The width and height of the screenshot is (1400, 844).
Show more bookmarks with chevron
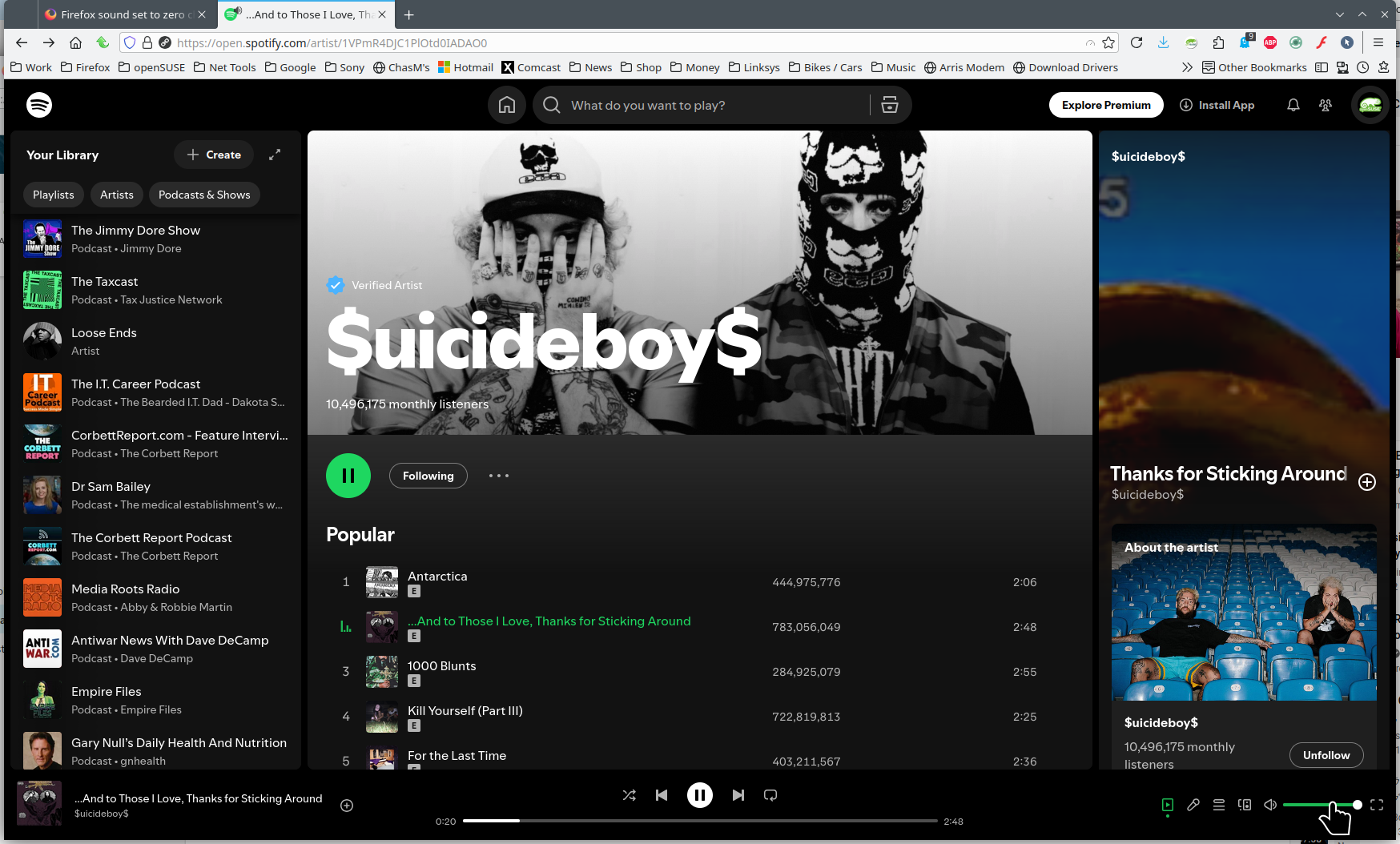[1187, 67]
